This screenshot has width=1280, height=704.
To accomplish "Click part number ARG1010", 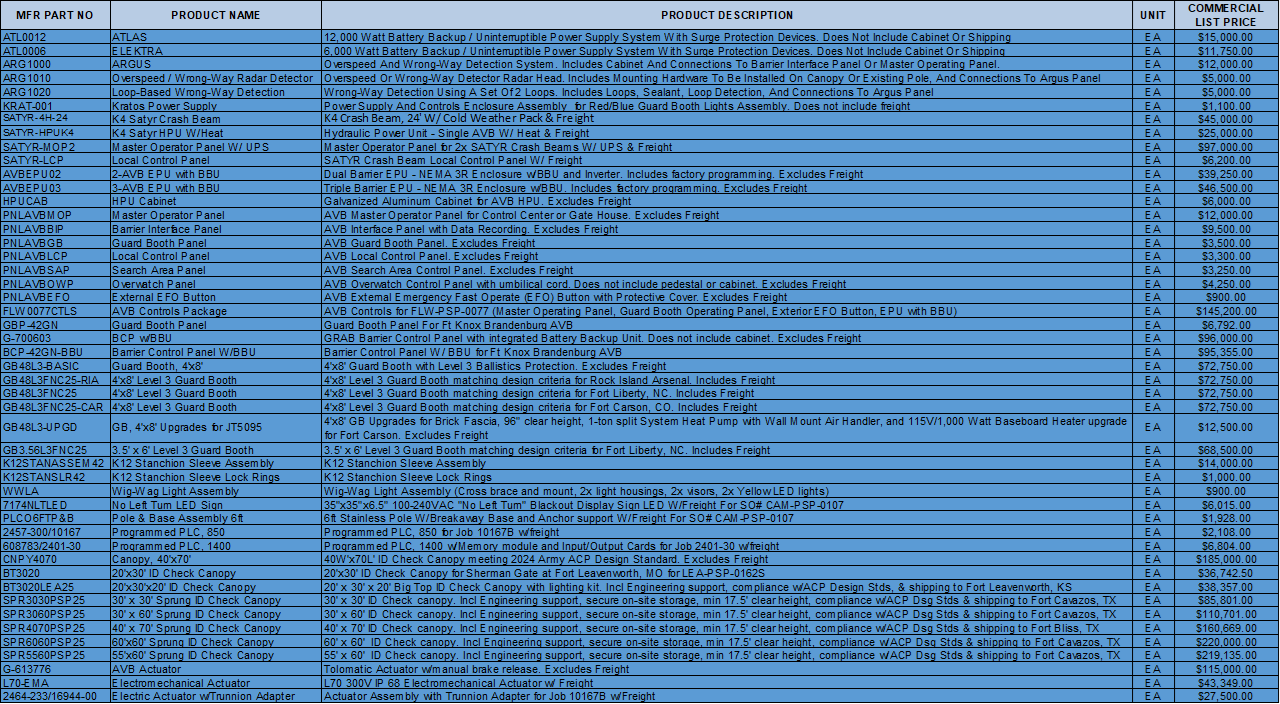I will click(x=55, y=78).
